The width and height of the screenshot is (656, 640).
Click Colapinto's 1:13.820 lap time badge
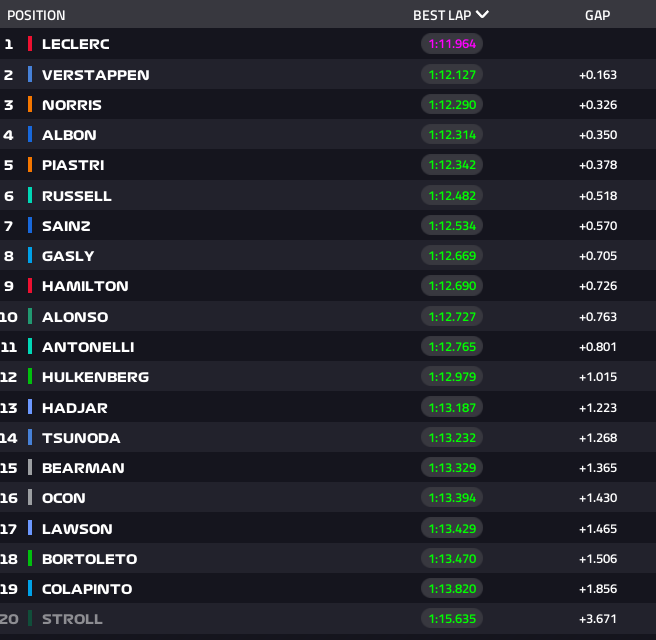[x=452, y=589]
